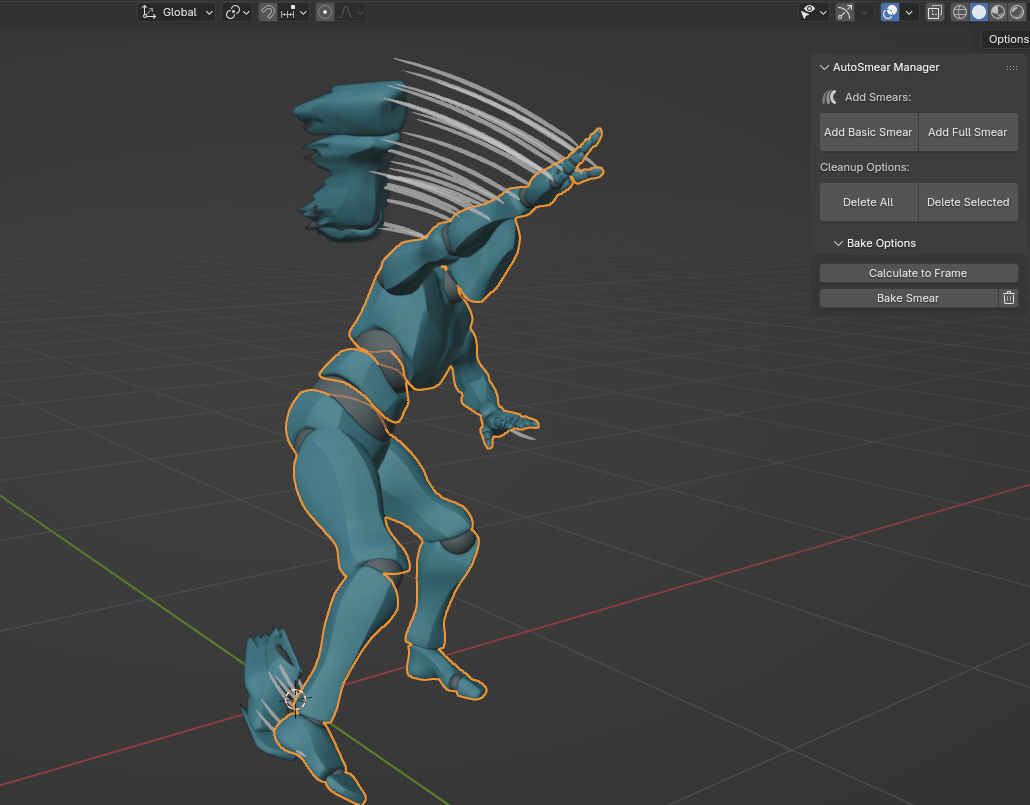Click the Calculate to Frame button
Image resolution: width=1030 pixels, height=805 pixels.
918,273
